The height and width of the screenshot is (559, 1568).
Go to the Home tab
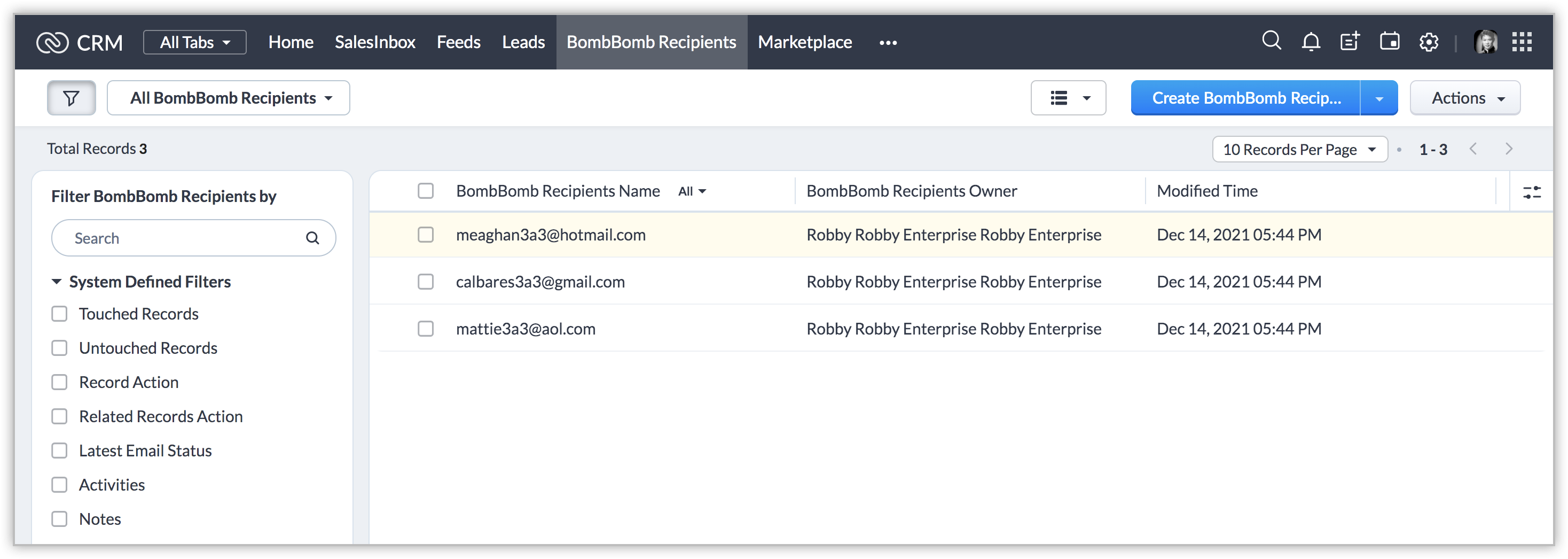291,42
